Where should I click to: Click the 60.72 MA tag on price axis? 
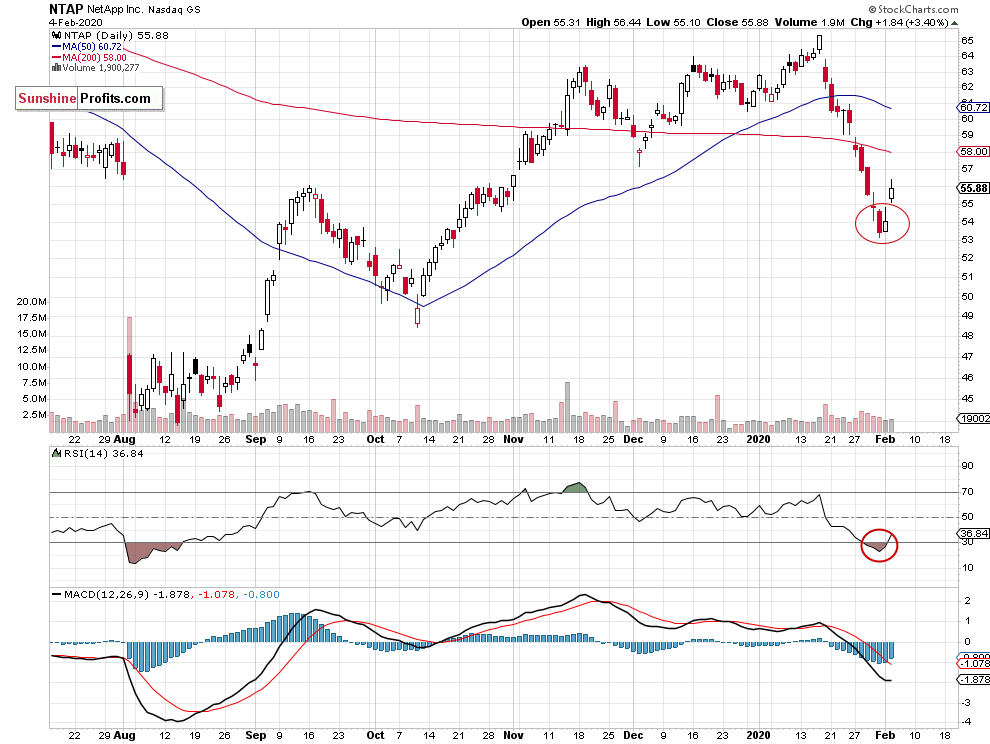click(974, 107)
